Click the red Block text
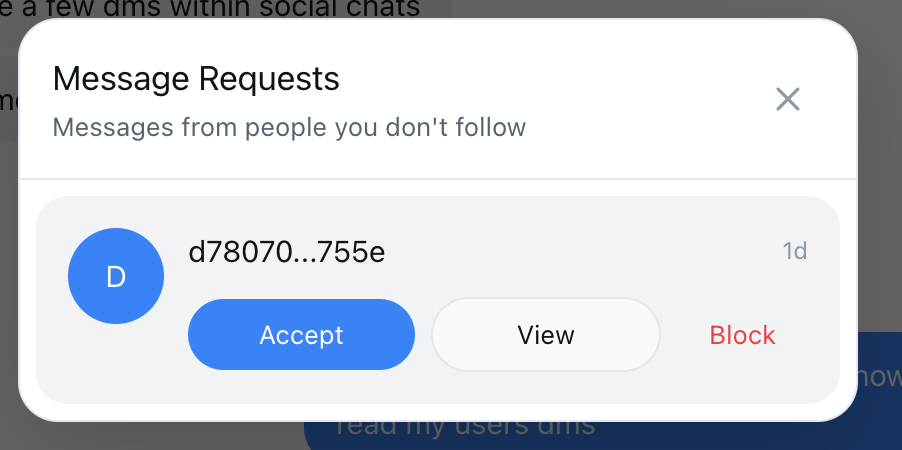 [742, 335]
